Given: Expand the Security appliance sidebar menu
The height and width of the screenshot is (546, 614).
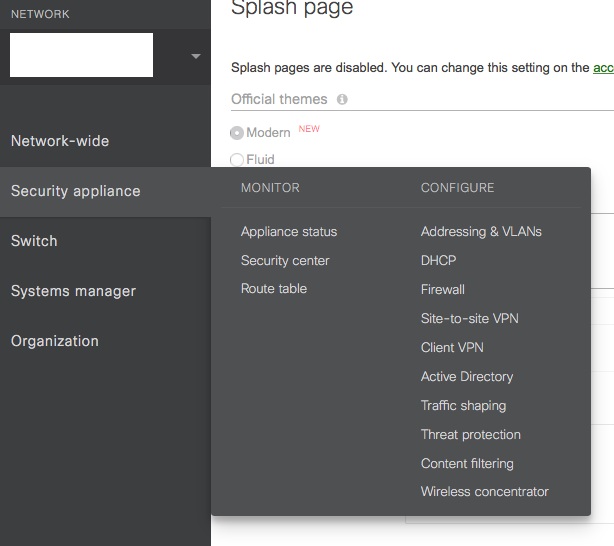Looking at the screenshot, I should tap(75, 191).
